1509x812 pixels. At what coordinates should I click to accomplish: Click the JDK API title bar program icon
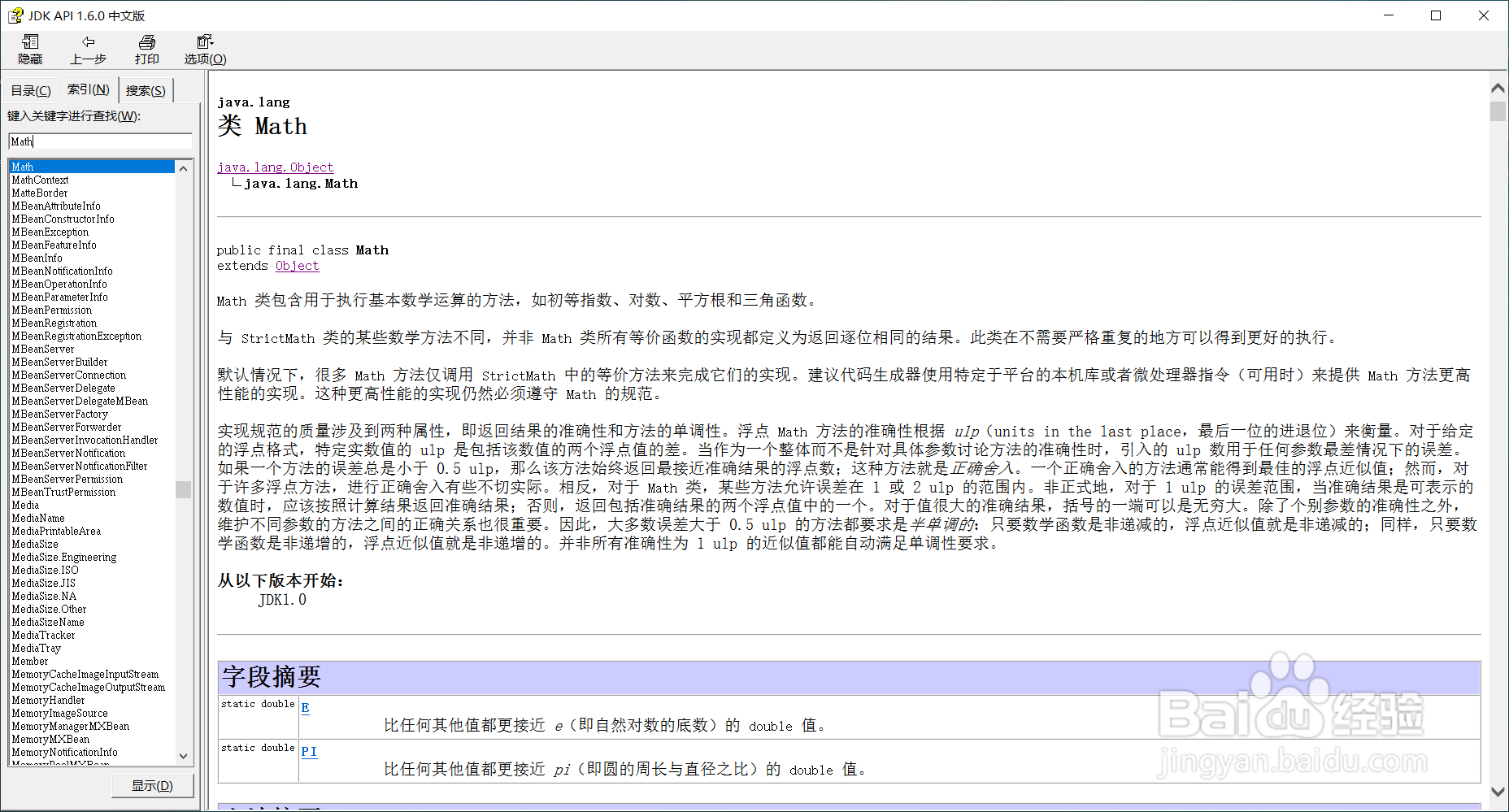(15, 15)
